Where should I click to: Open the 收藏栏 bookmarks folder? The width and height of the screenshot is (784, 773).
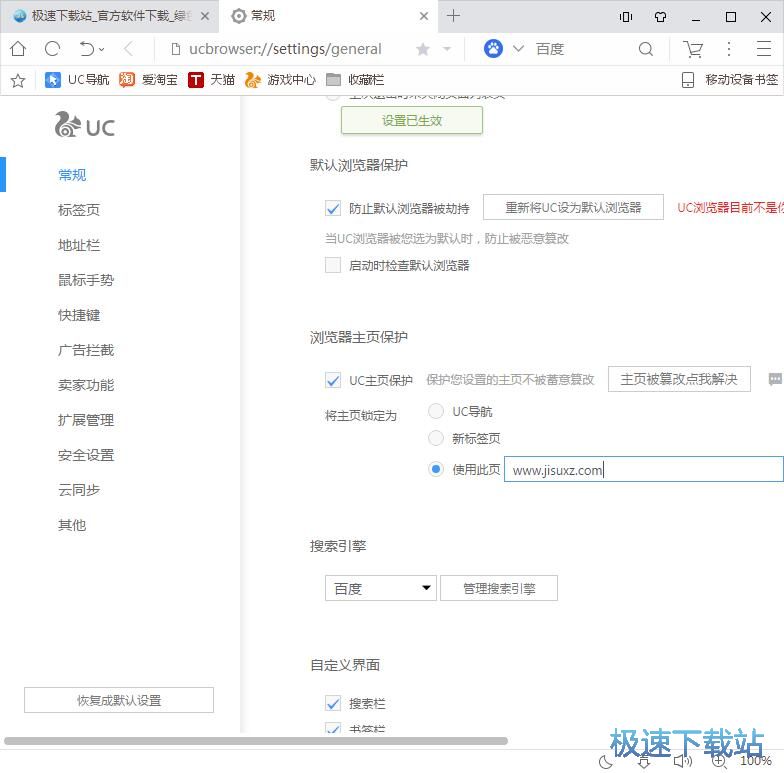pos(354,80)
